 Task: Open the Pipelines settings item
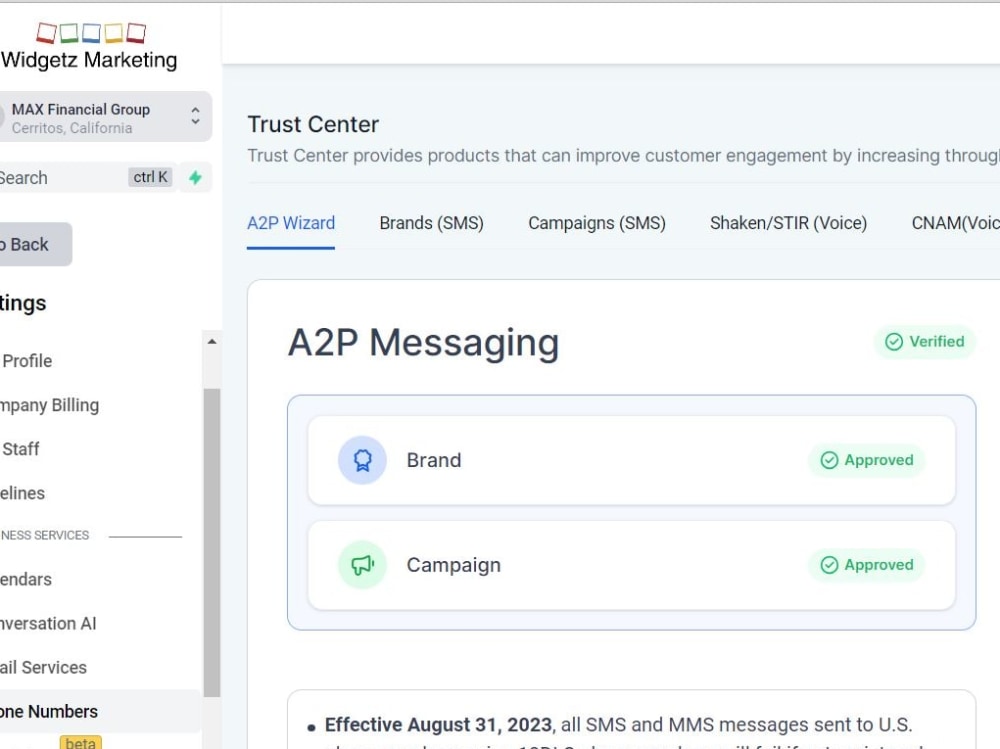coord(22,493)
